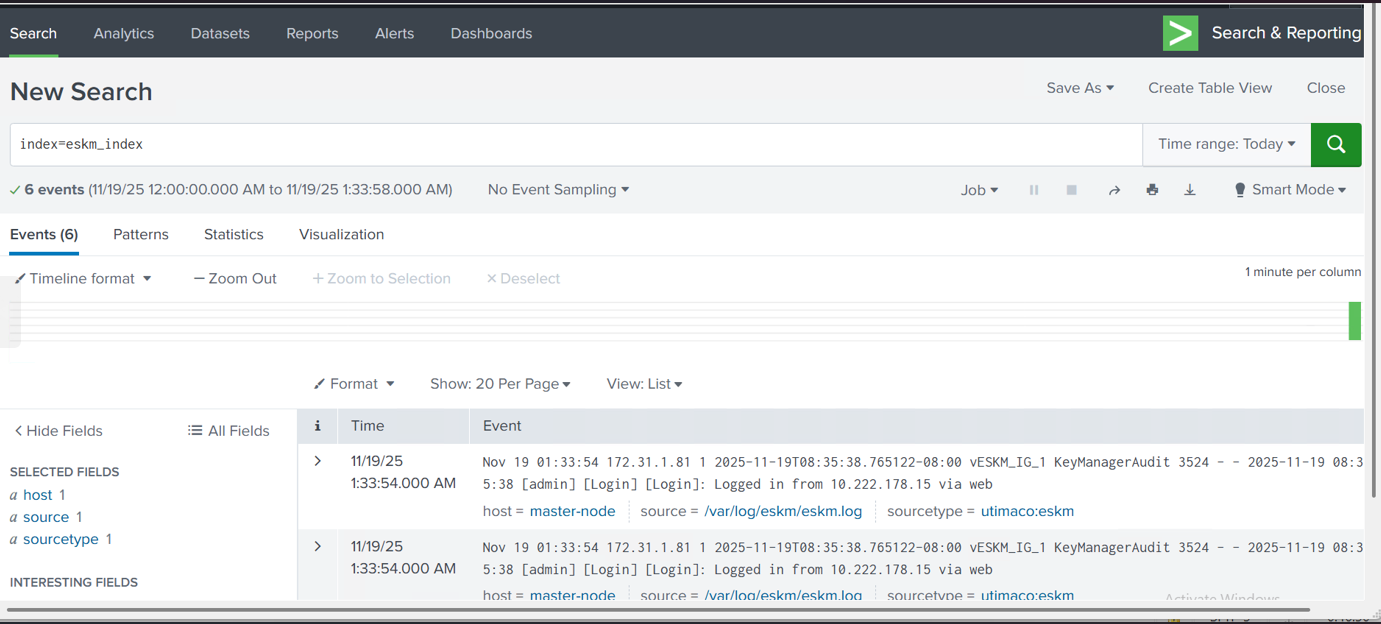Click master-node in the first event
Image resolution: width=1381 pixels, height=624 pixels.
coord(572,511)
